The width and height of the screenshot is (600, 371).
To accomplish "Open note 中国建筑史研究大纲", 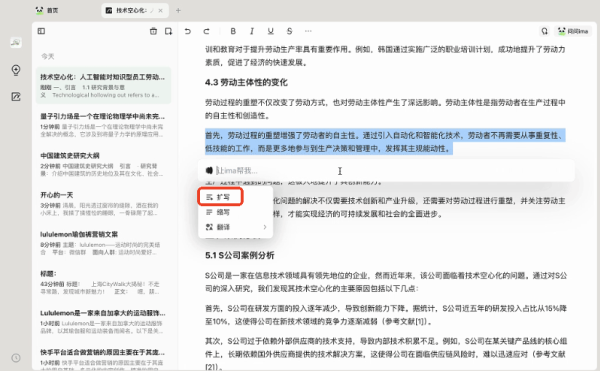I will [103, 164].
